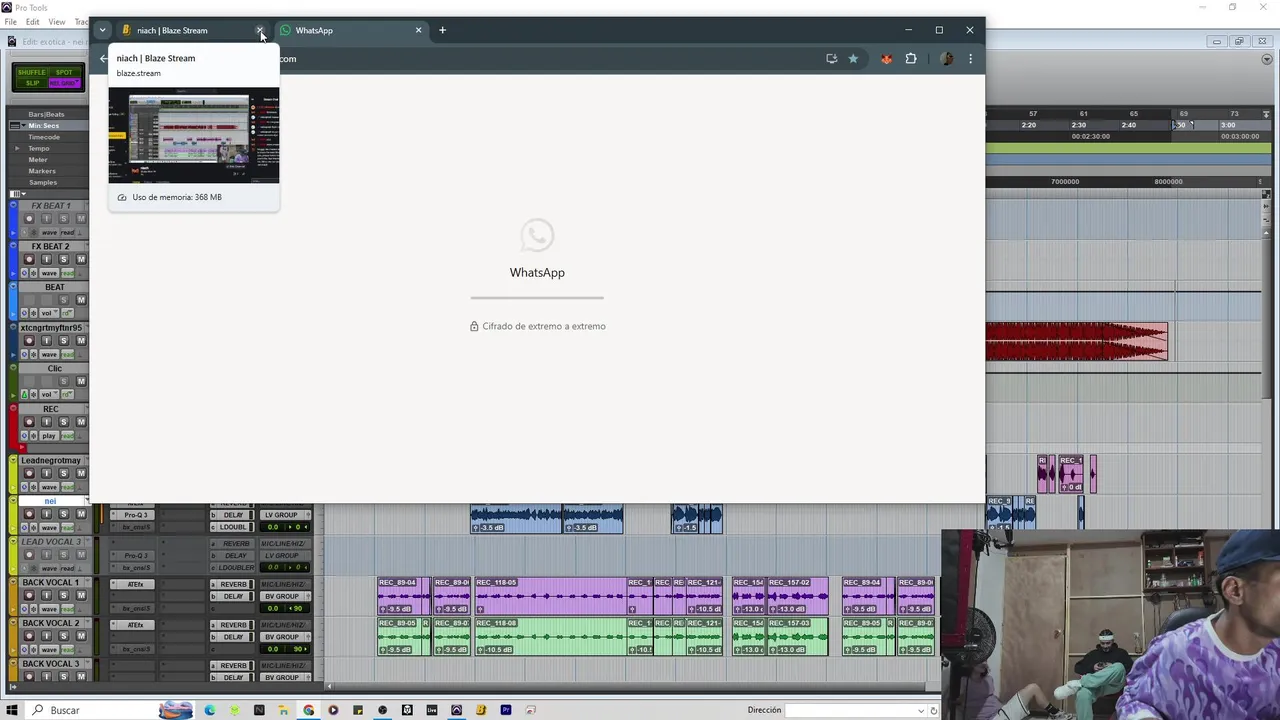
Task: Click the blaze.stream tab preview thumbnail
Action: tap(194, 135)
